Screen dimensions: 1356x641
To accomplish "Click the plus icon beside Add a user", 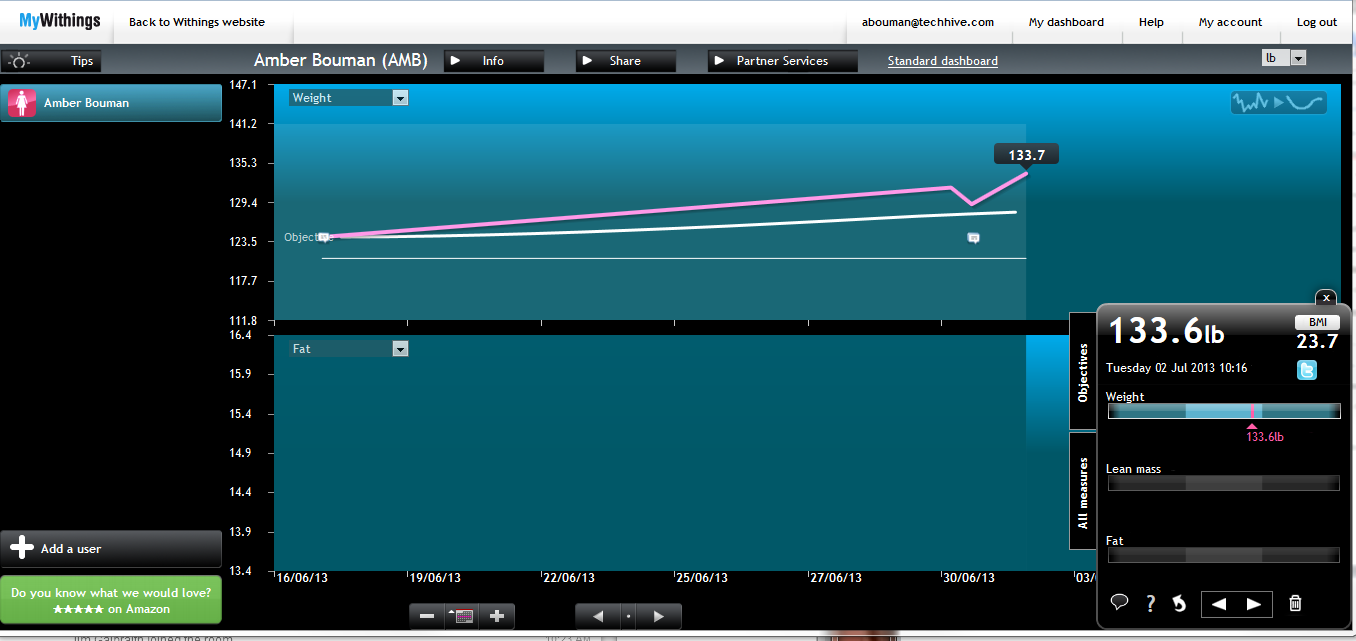I will pyautogui.click(x=21, y=548).
